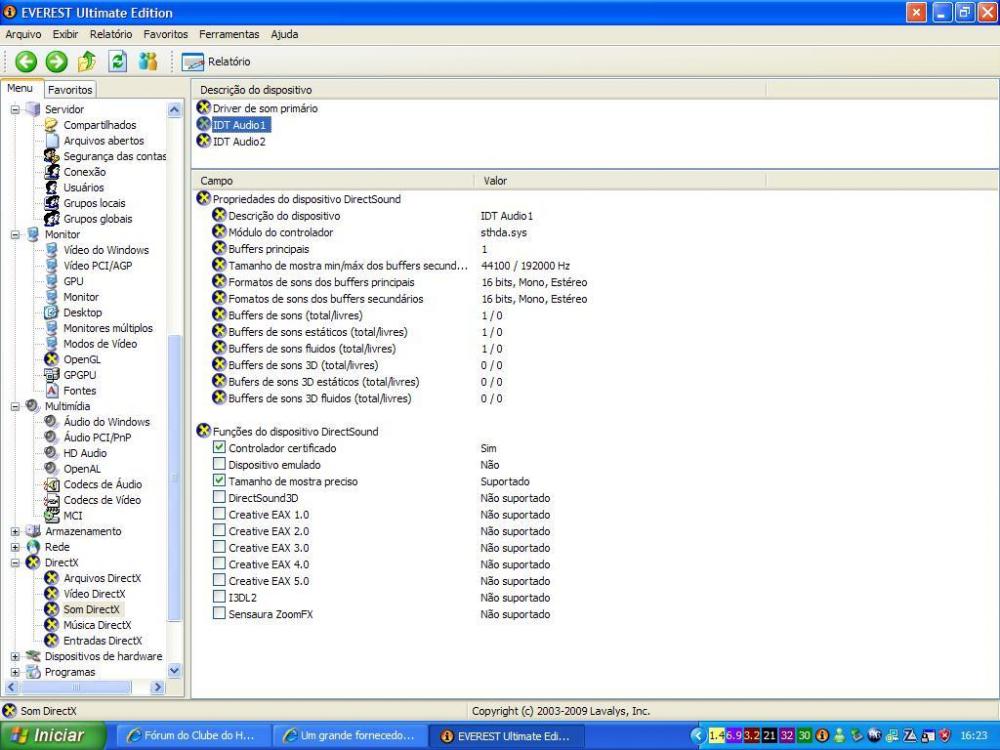The width and height of the screenshot is (1000, 750).
Task: Expand the Armazenamento tree node
Action: coord(15,532)
